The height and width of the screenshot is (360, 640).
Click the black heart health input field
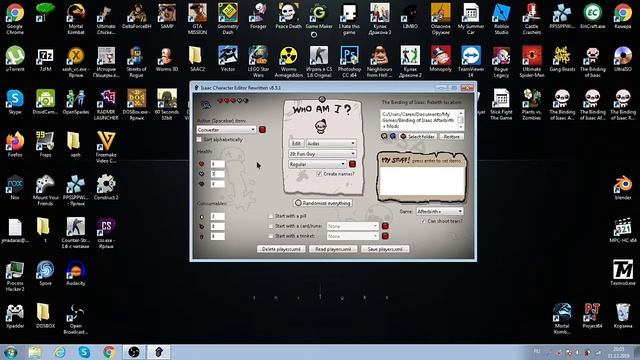[218, 184]
